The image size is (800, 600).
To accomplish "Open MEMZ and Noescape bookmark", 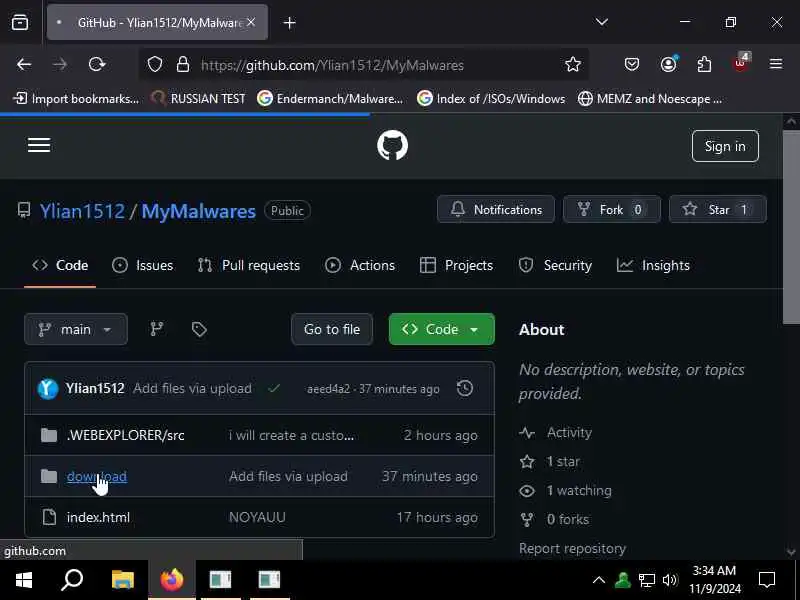I will [x=649, y=98].
